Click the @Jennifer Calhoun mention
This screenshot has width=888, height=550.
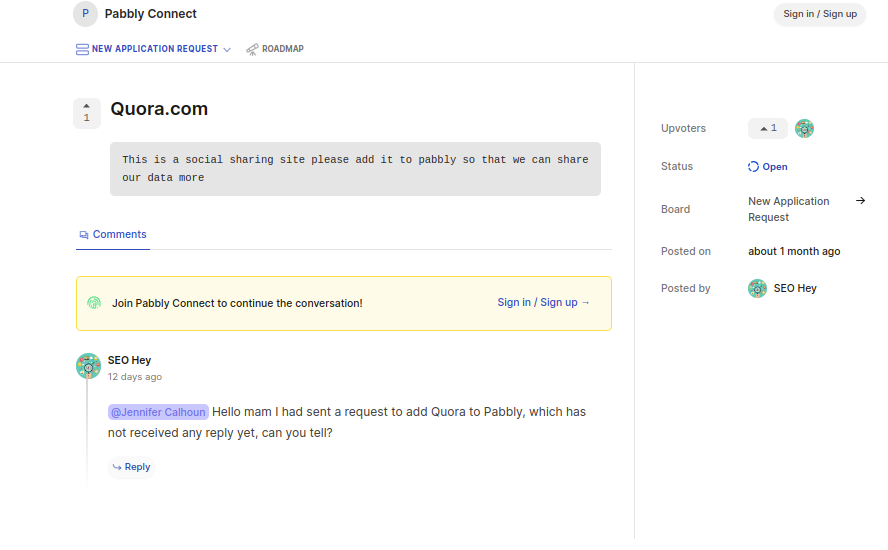(158, 412)
